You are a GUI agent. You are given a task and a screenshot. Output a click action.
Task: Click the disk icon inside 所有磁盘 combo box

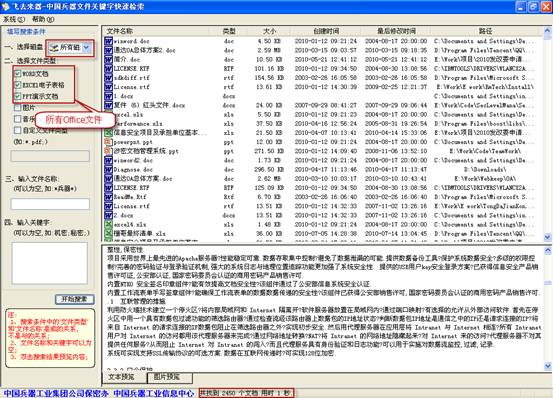[54, 48]
